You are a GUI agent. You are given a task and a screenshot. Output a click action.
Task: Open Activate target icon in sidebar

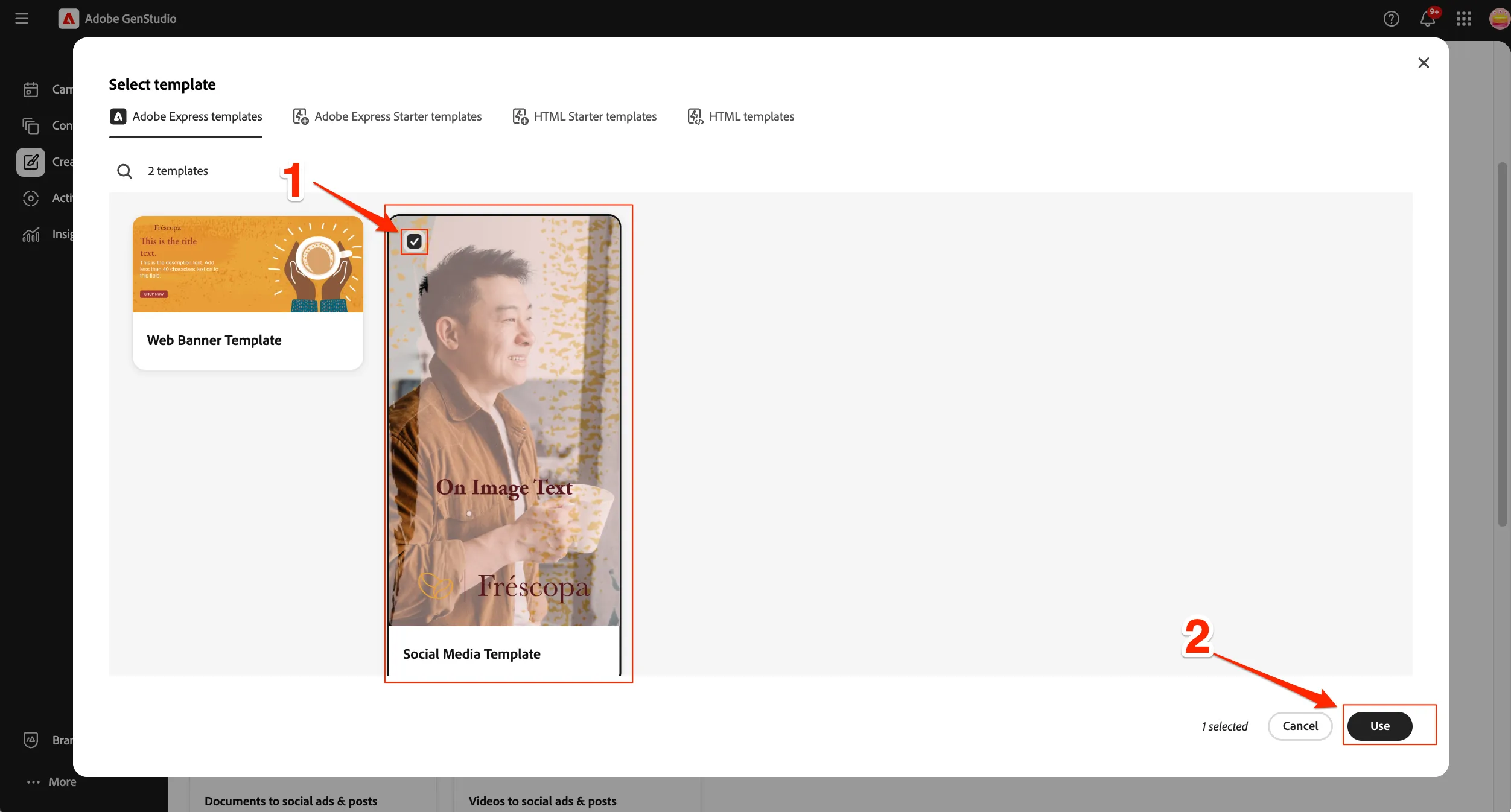click(x=31, y=198)
